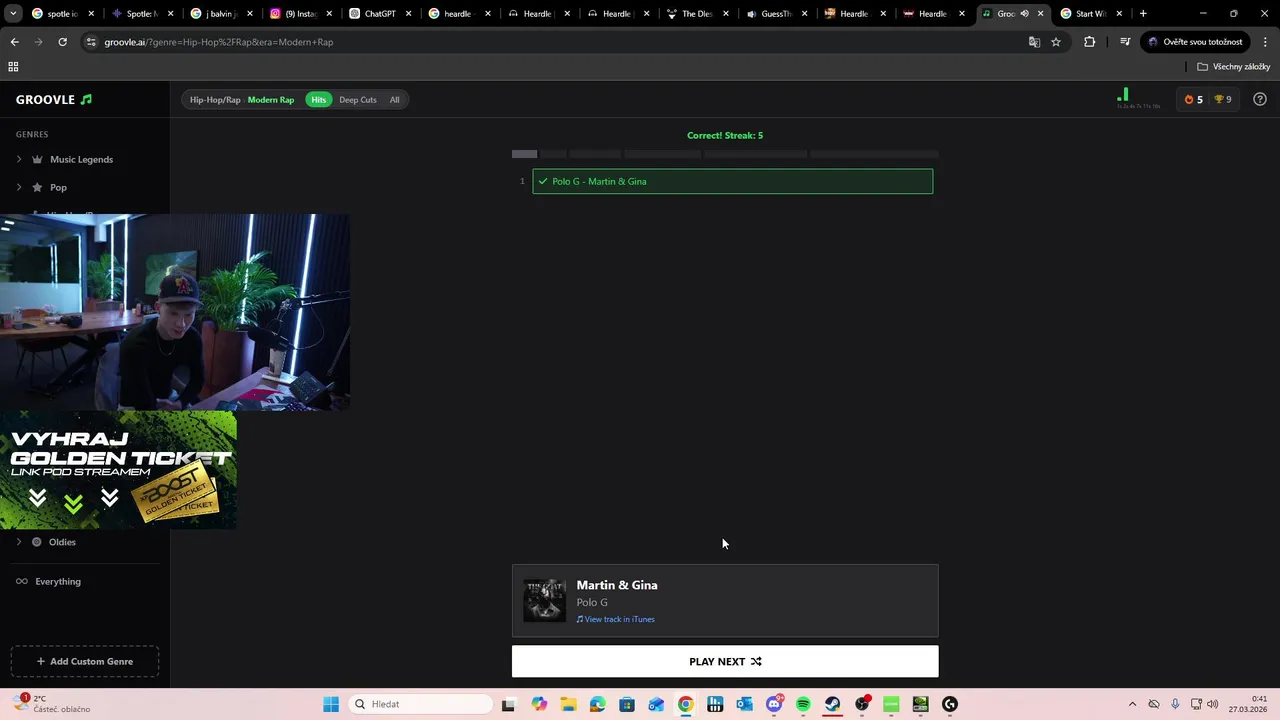Click the Everything genre item

pyautogui.click(x=58, y=581)
